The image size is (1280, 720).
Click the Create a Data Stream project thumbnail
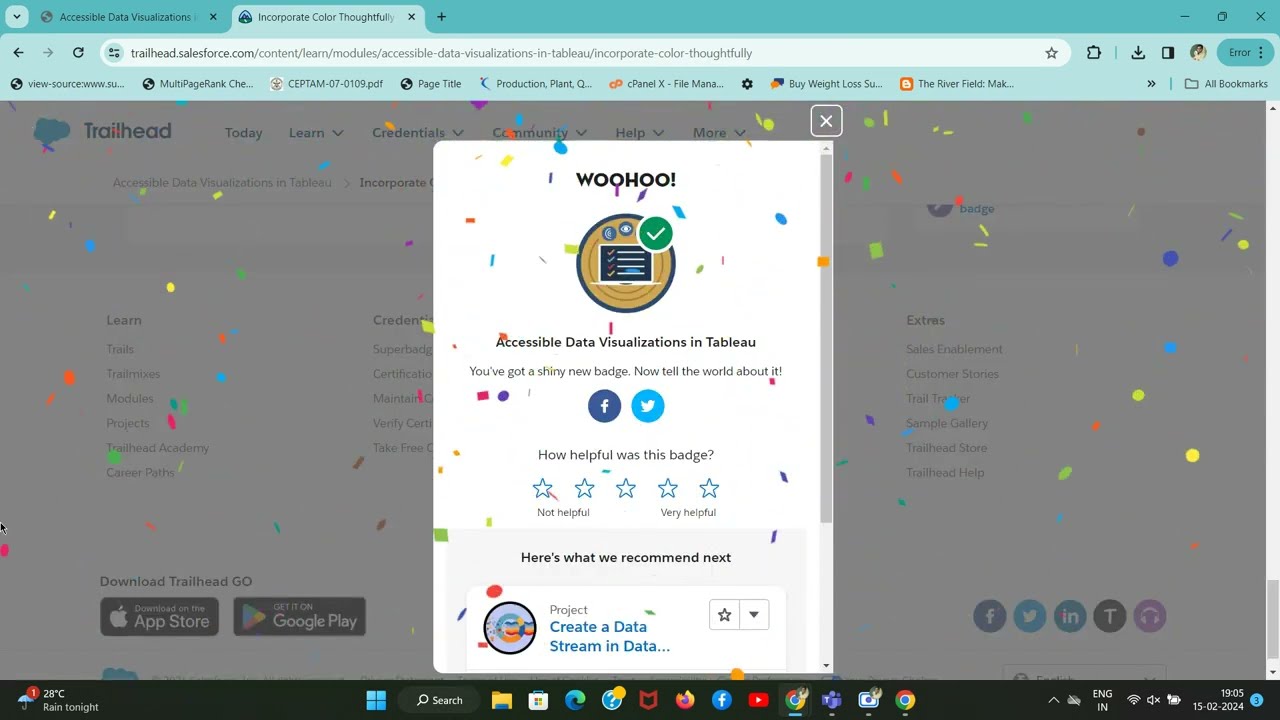[x=510, y=628]
